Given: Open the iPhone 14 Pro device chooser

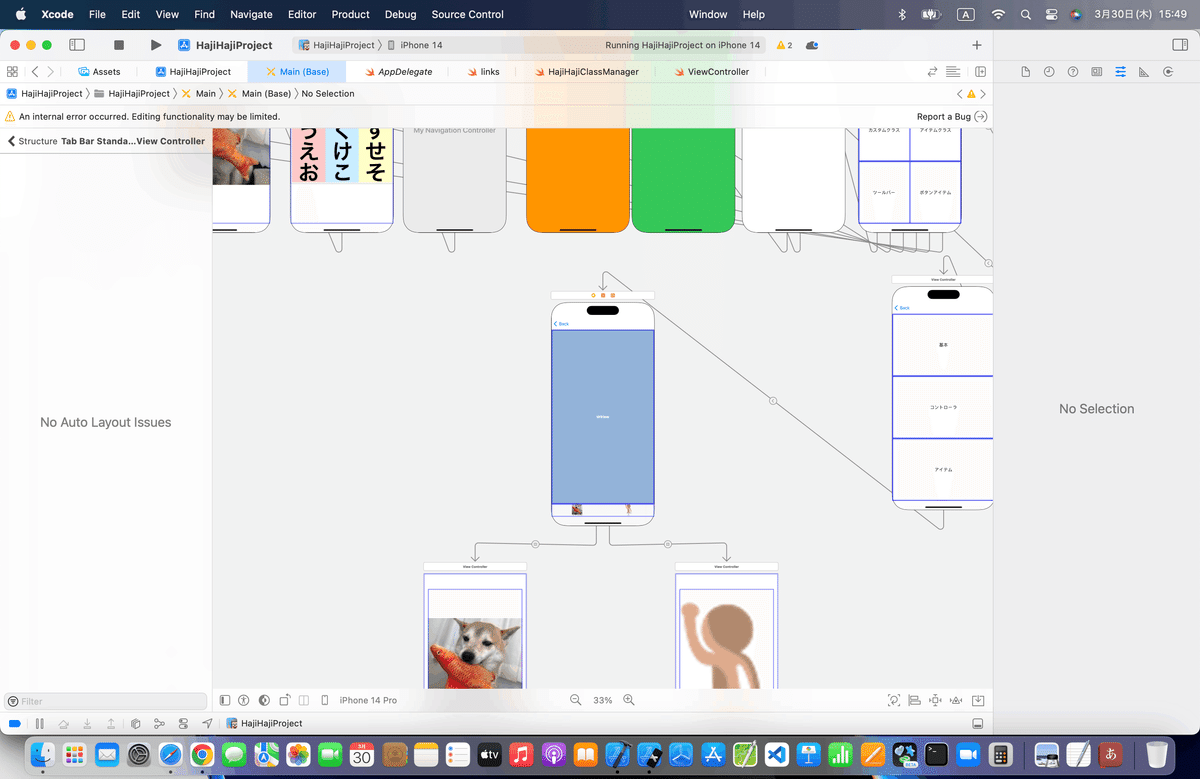Looking at the screenshot, I should tap(368, 700).
